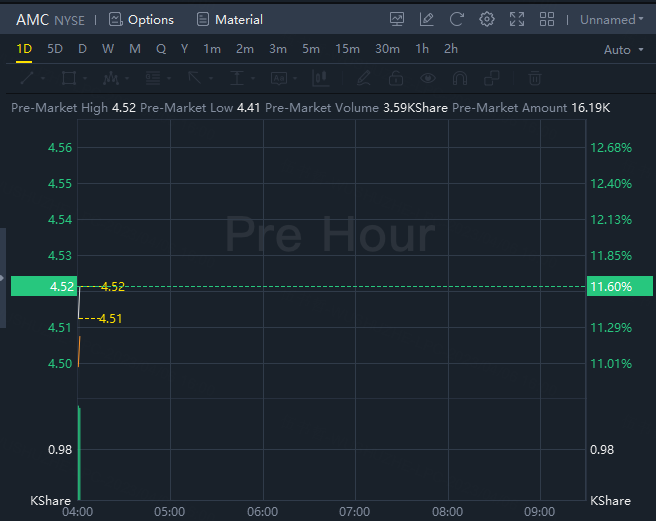656x521 pixels.
Task: Toggle drawing visibility with the eye icon
Action: click(428, 78)
